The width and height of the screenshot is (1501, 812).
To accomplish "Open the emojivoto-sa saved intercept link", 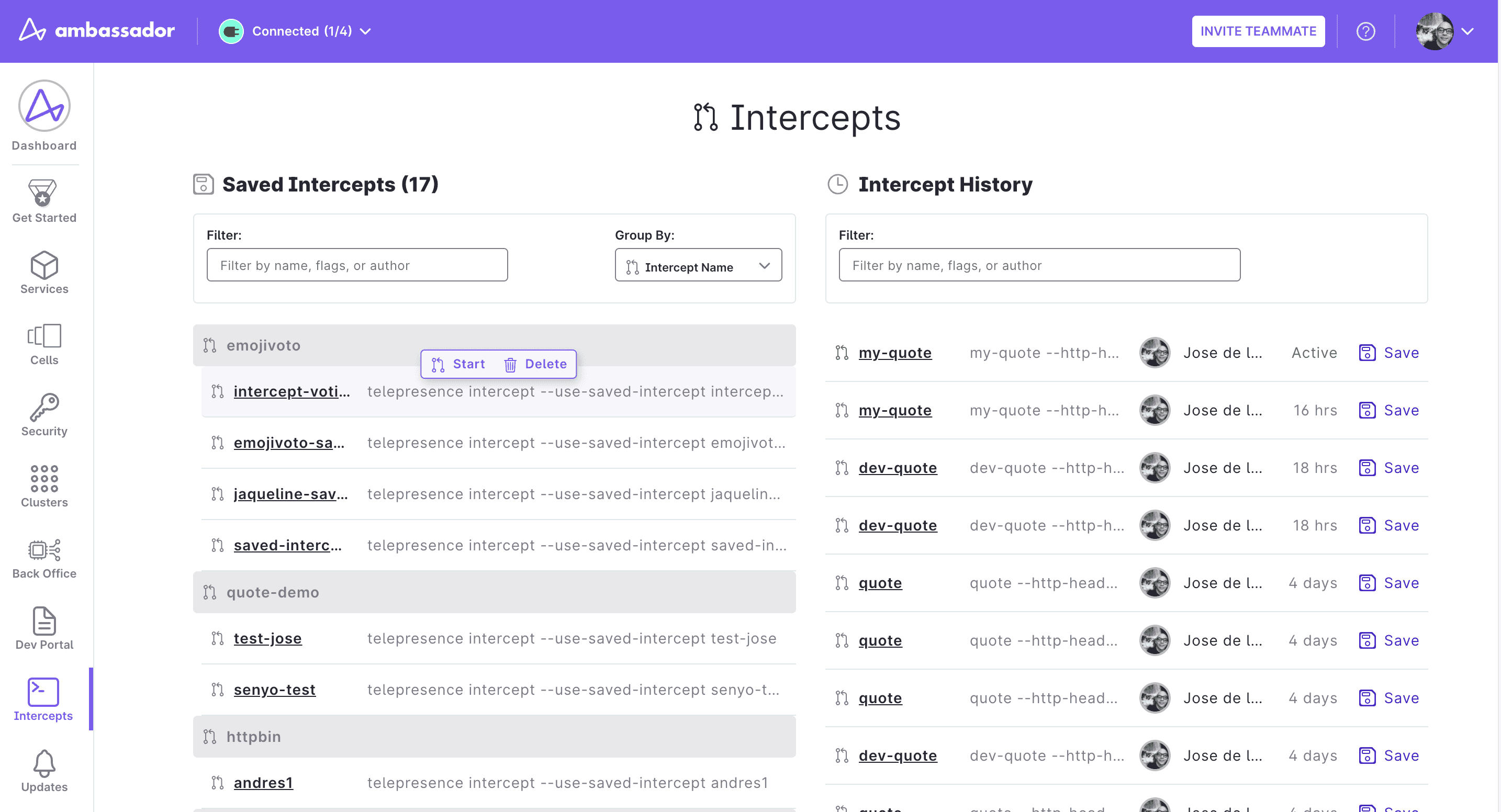I will 289,443.
